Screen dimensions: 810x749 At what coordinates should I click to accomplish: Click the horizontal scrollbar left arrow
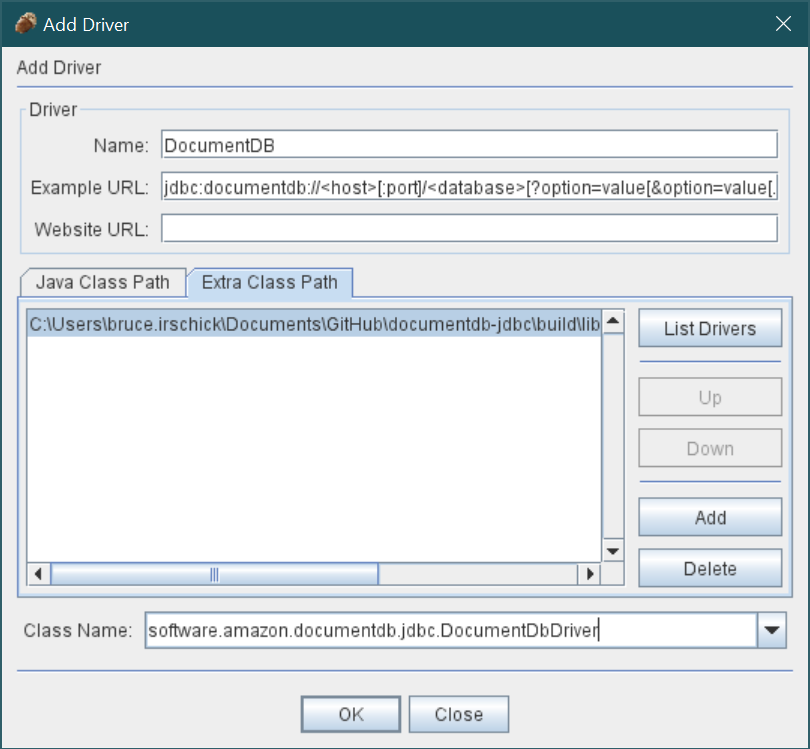coord(38,574)
